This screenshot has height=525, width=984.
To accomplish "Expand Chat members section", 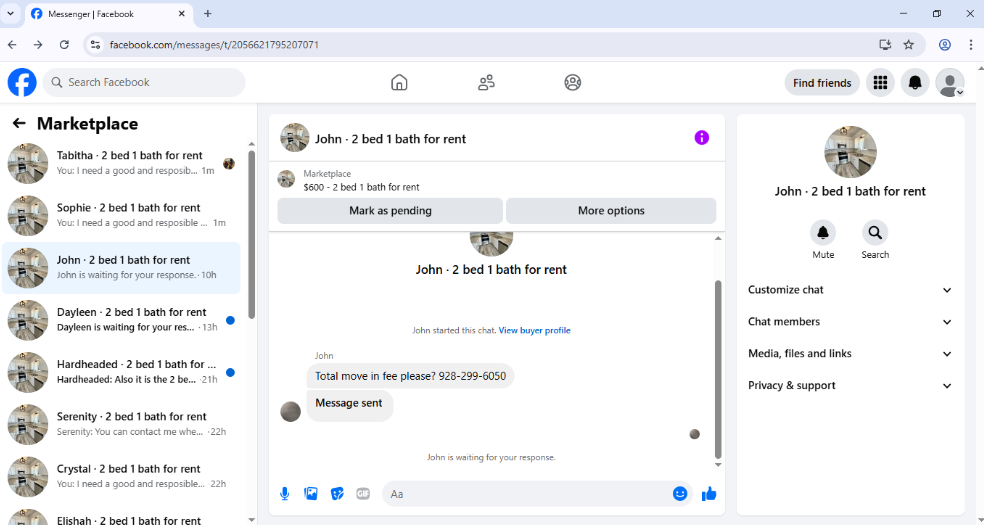I will (850, 322).
